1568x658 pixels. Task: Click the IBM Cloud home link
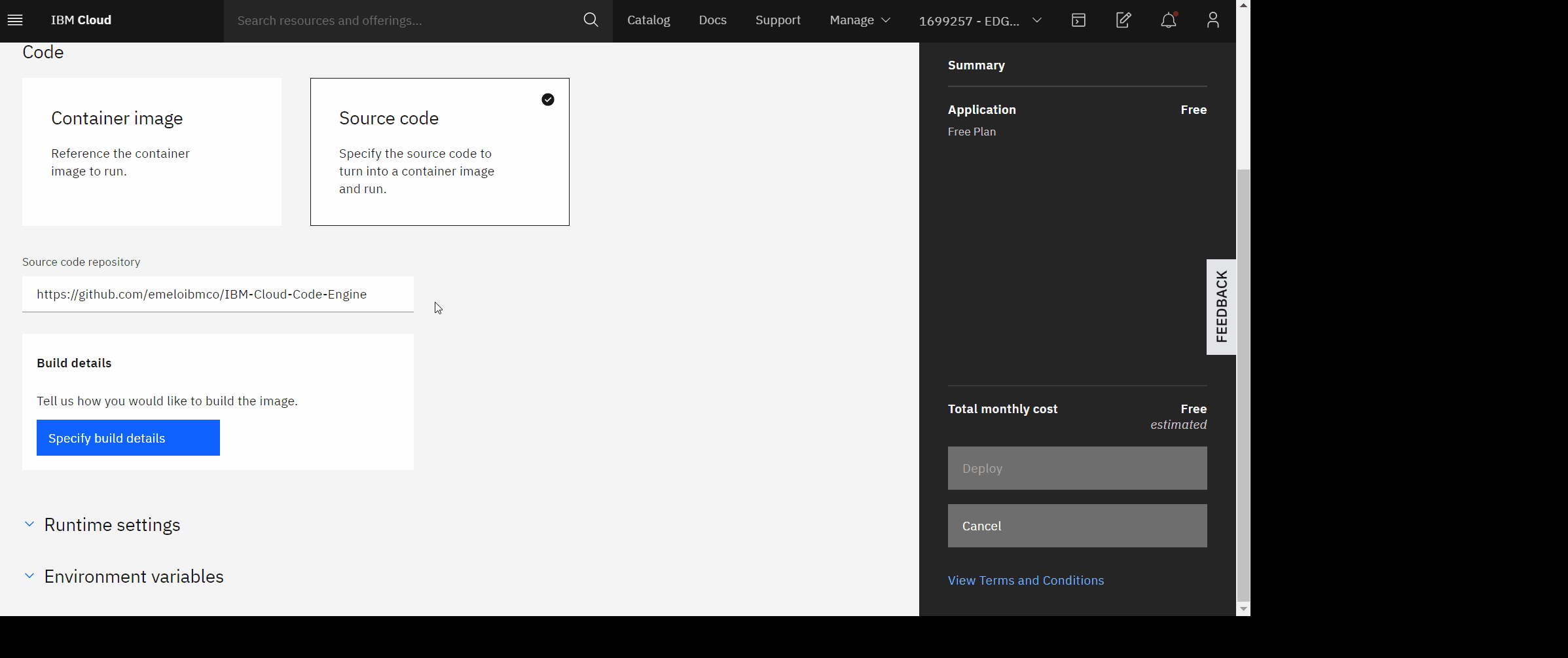coord(81,20)
